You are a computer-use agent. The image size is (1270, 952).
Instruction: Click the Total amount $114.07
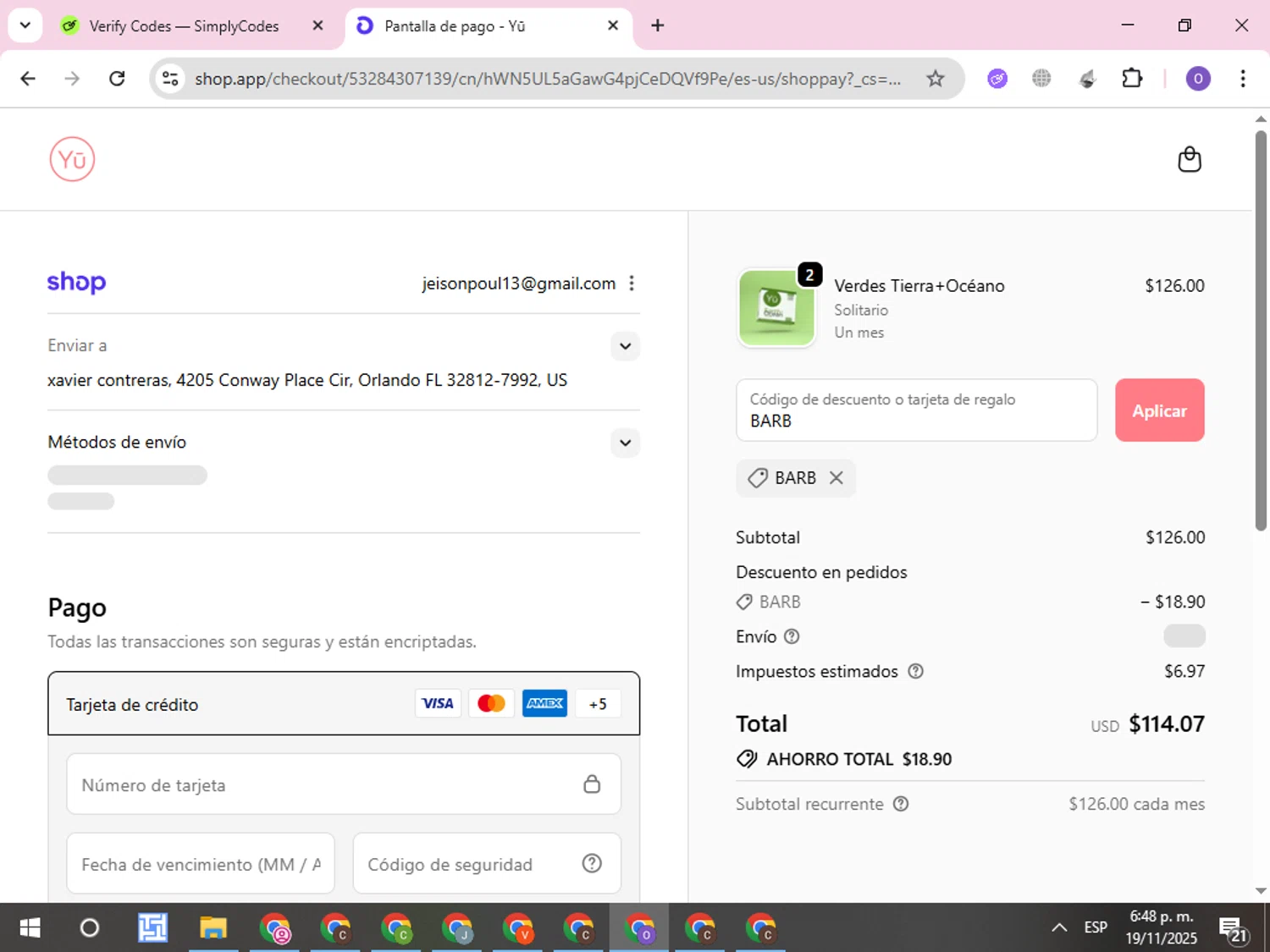tap(1167, 724)
